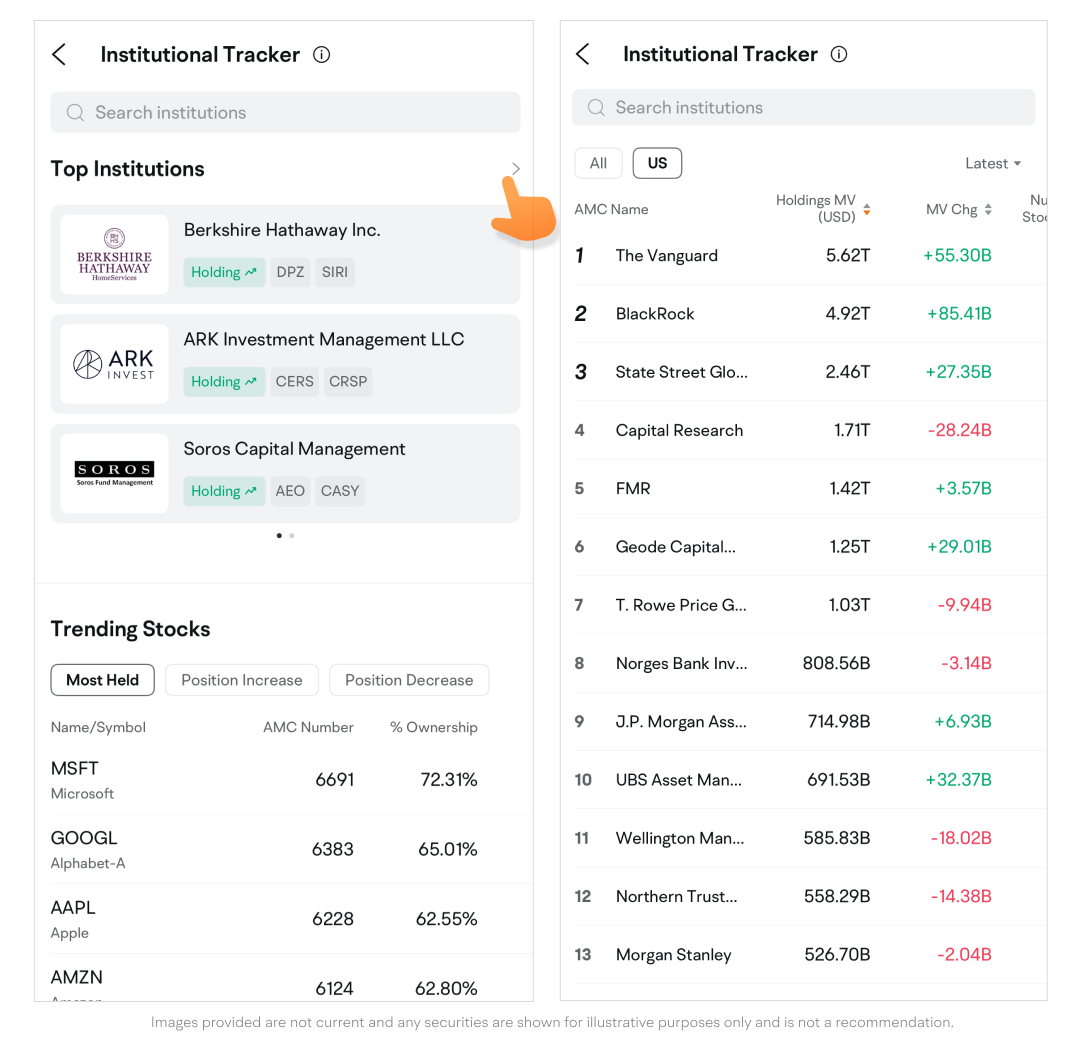Image resolution: width=1080 pixels, height=1052 pixels.
Task: Click search magnifier in right search bar
Action: [596, 107]
